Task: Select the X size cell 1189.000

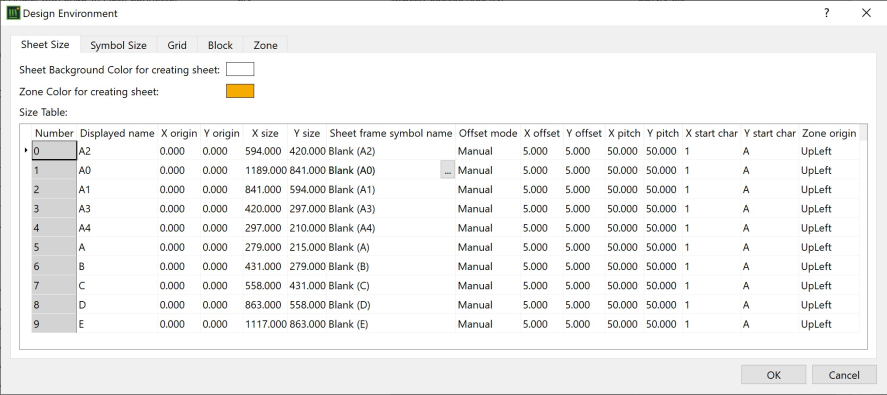Action: point(265,170)
